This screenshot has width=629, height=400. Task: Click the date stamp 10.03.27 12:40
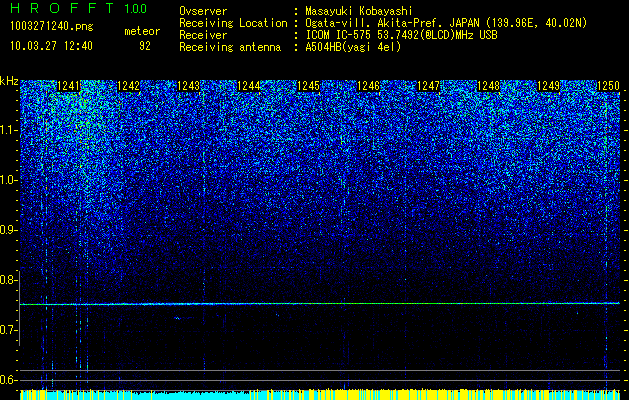(x=51, y=46)
